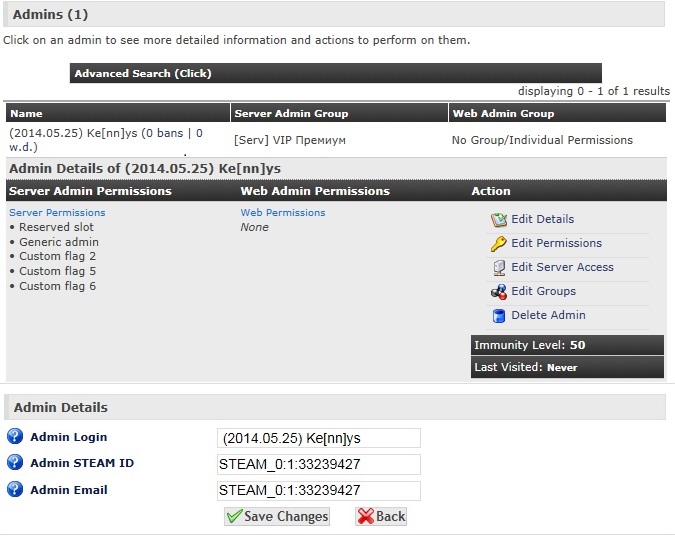This screenshot has height=536, width=675.
Task: Expand the Advanced Search bar
Action: click(143, 73)
